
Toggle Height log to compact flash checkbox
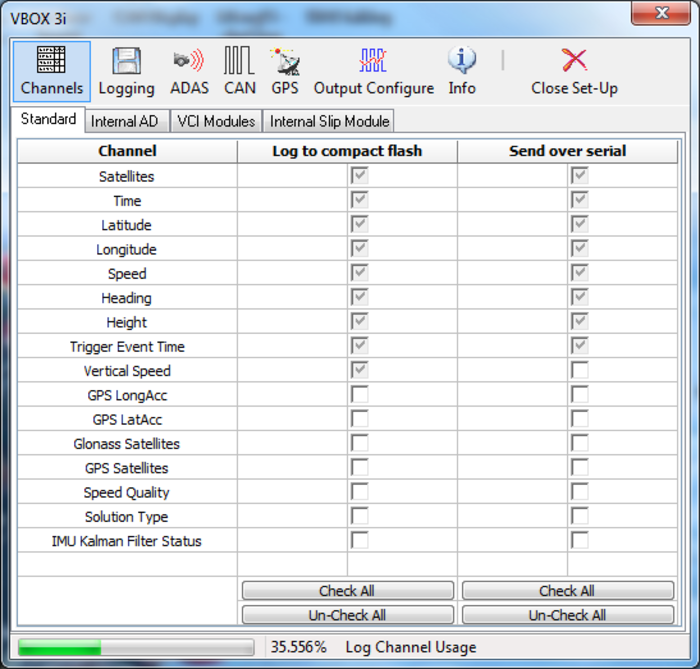point(359,321)
